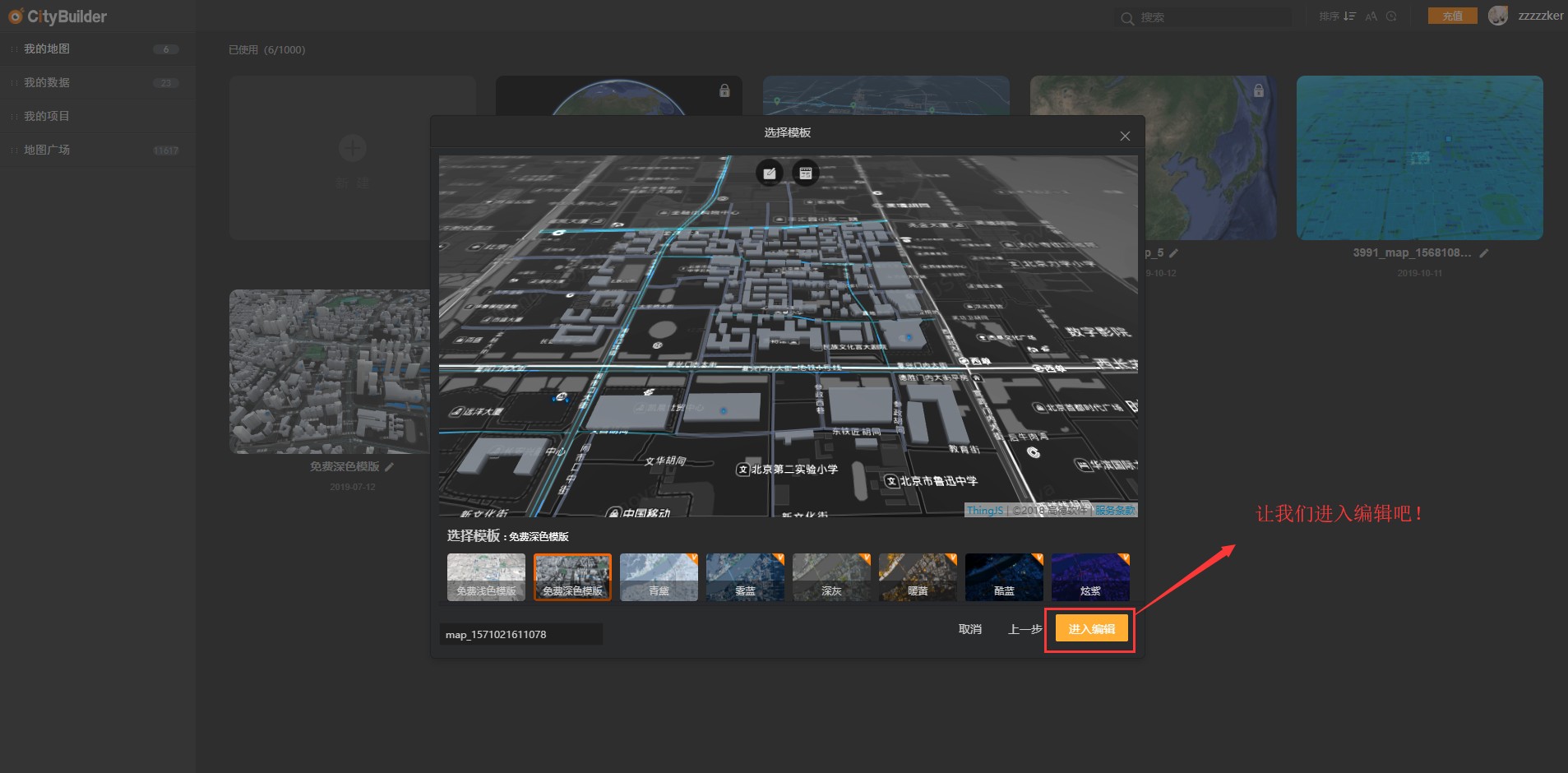Select the 深灰 template
Screen dimensions: 1568x773
click(831, 577)
